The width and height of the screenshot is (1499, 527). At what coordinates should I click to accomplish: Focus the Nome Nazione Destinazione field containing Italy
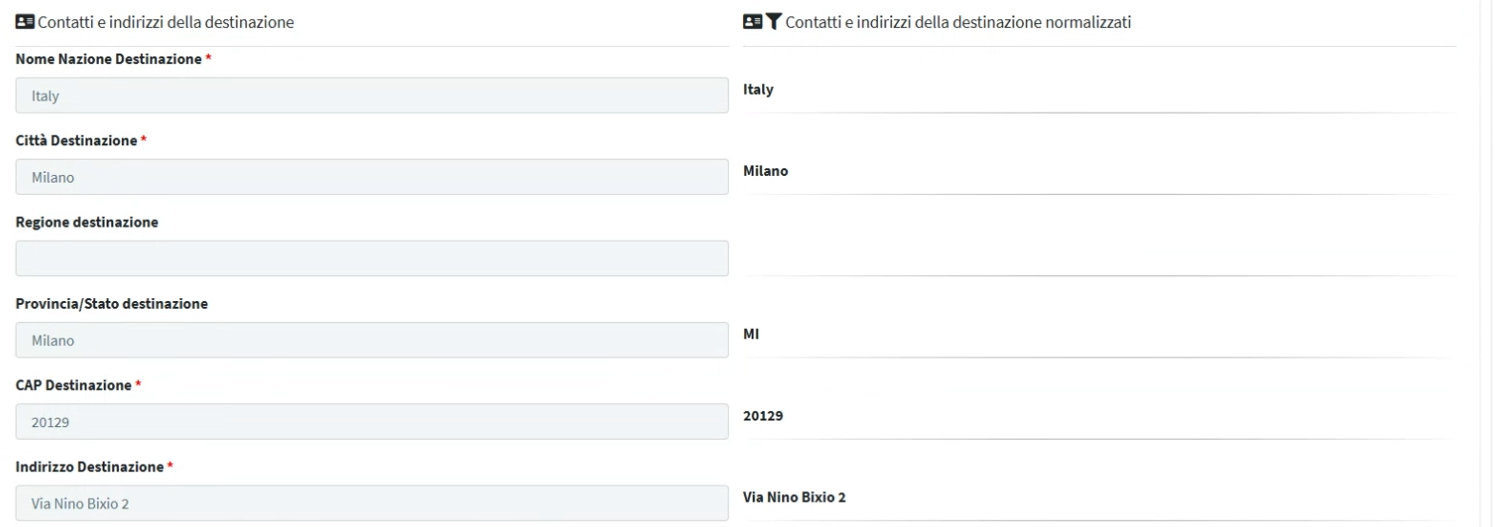(x=372, y=95)
